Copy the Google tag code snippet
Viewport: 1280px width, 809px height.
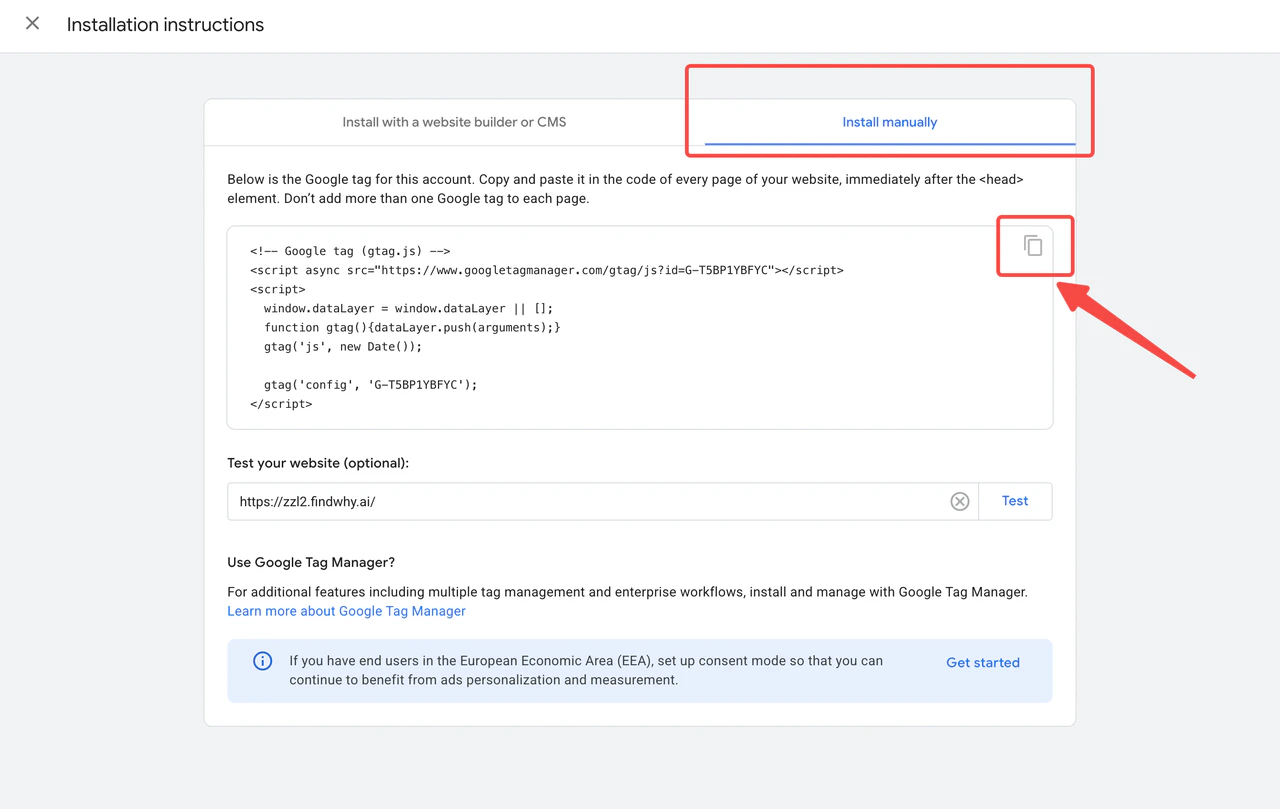1033,245
